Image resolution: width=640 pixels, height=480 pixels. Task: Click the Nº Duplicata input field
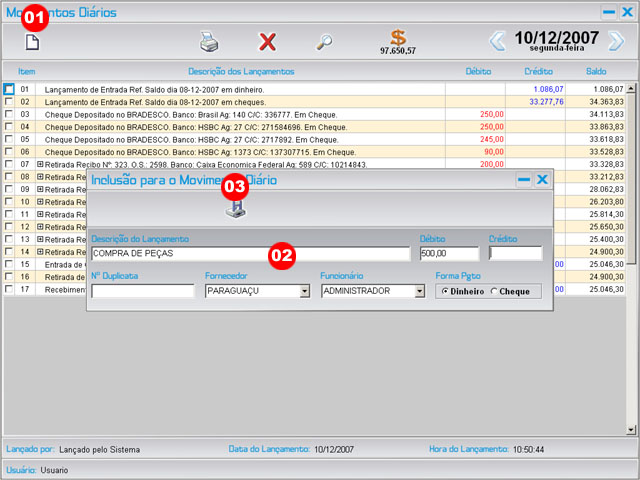tap(142, 291)
